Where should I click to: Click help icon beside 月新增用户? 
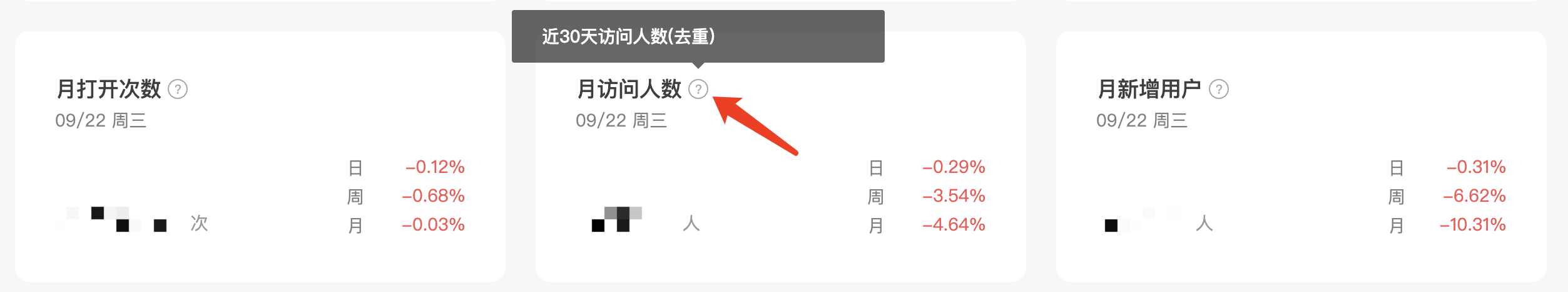tap(1219, 89)
